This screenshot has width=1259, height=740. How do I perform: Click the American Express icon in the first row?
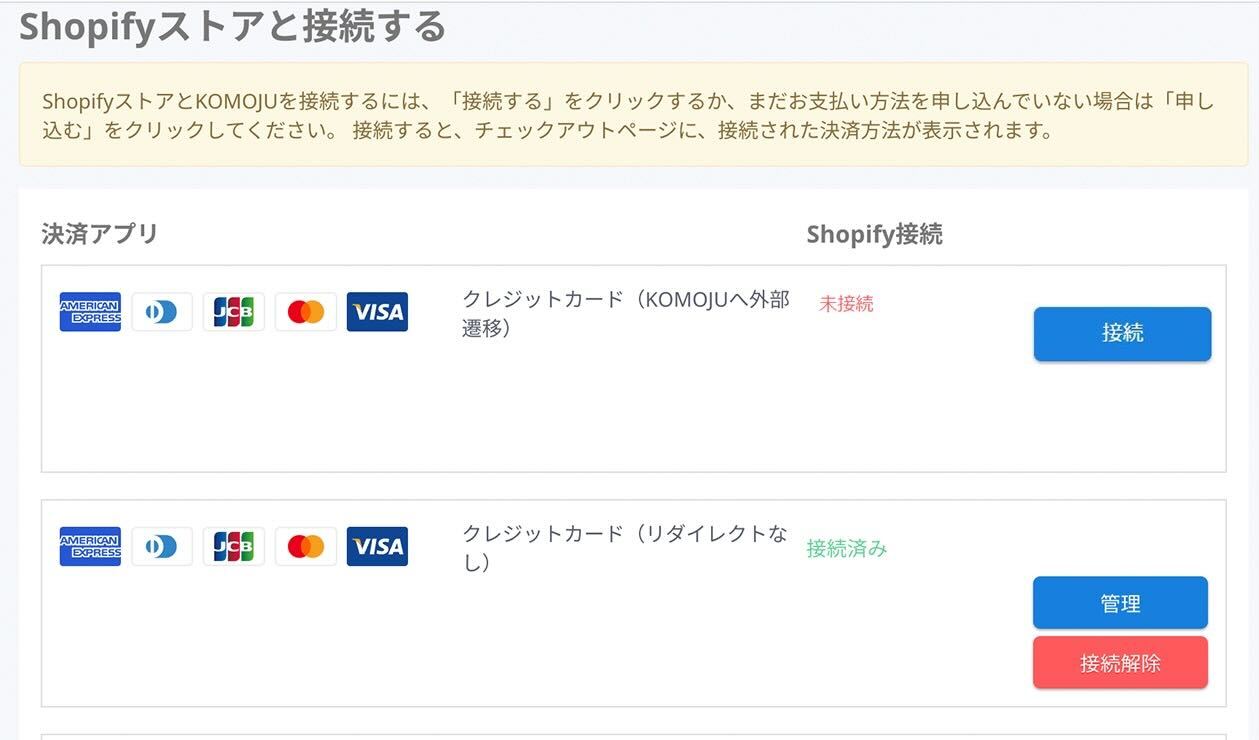(x=90, y=312)
